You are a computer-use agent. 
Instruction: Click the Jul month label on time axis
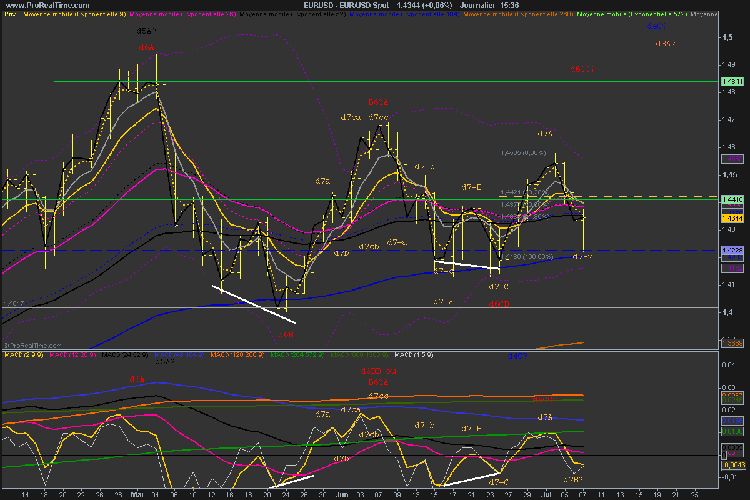(546, 494)
